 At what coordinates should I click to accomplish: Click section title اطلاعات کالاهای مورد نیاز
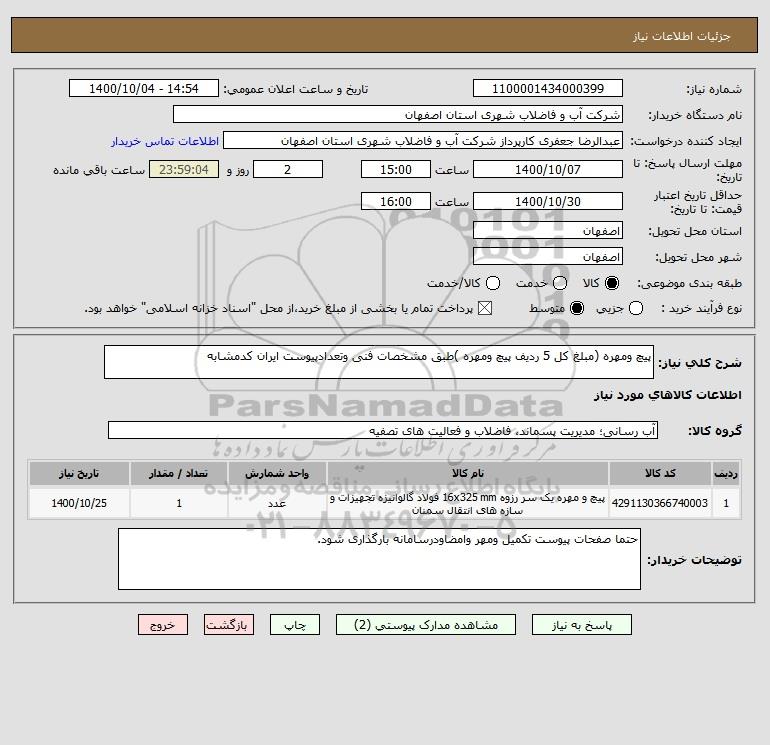coord(668,395)
